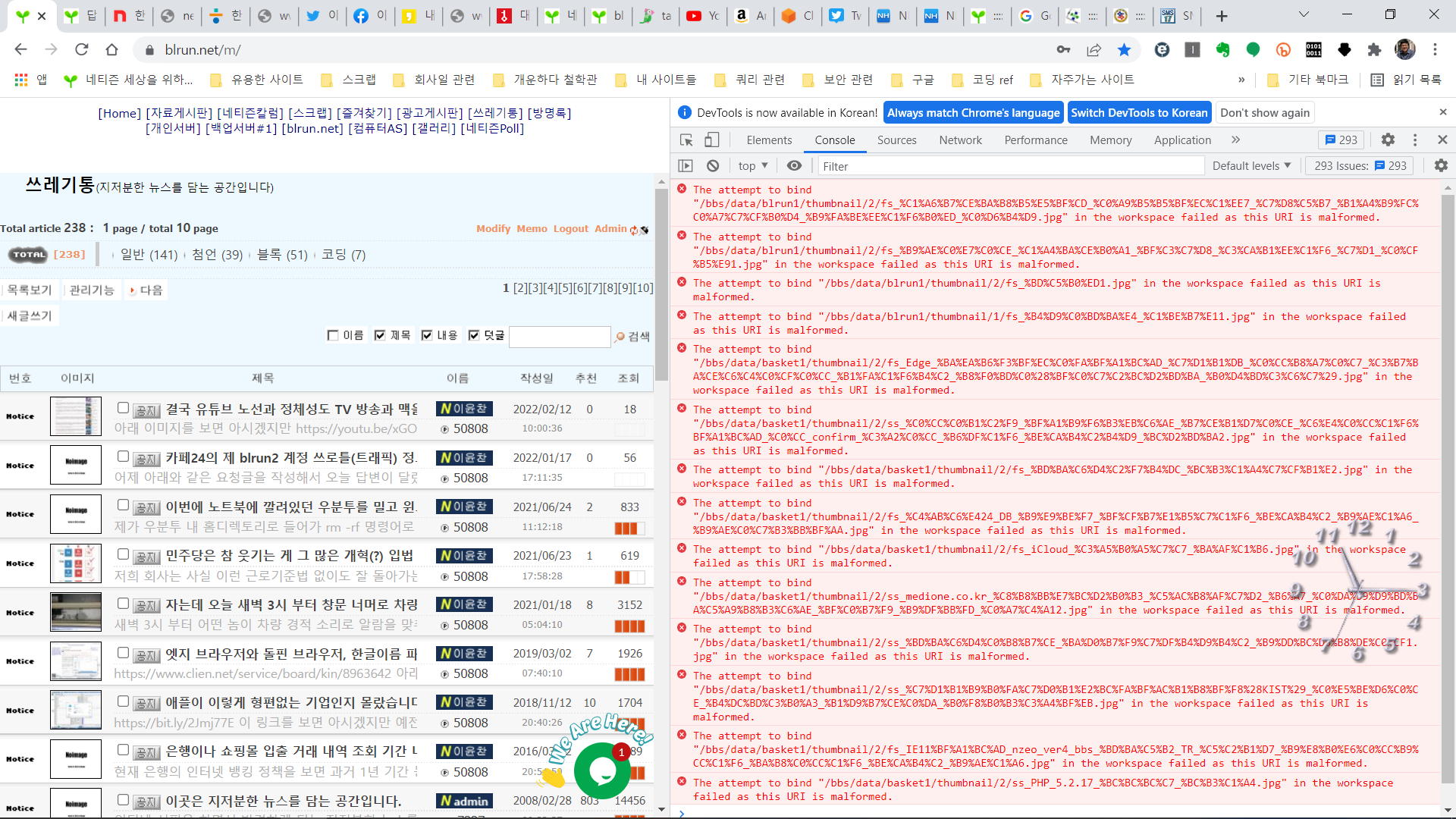Click the 새글쓰기 new post button
Image resolution: width=1456 pixels, height=819 pixels.
pos(30,315)
